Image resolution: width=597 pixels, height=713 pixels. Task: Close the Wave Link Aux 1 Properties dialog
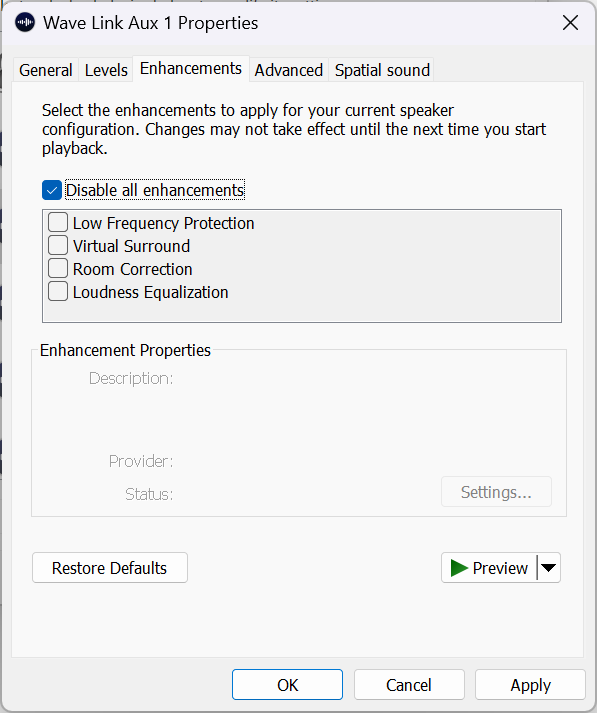point(570,23)
